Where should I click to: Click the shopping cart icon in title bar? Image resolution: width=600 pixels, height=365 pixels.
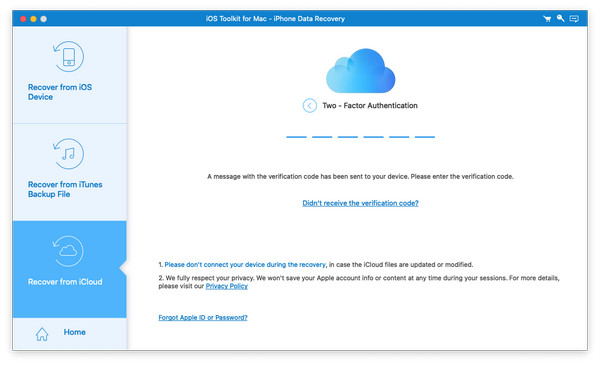tap(547, 19)
